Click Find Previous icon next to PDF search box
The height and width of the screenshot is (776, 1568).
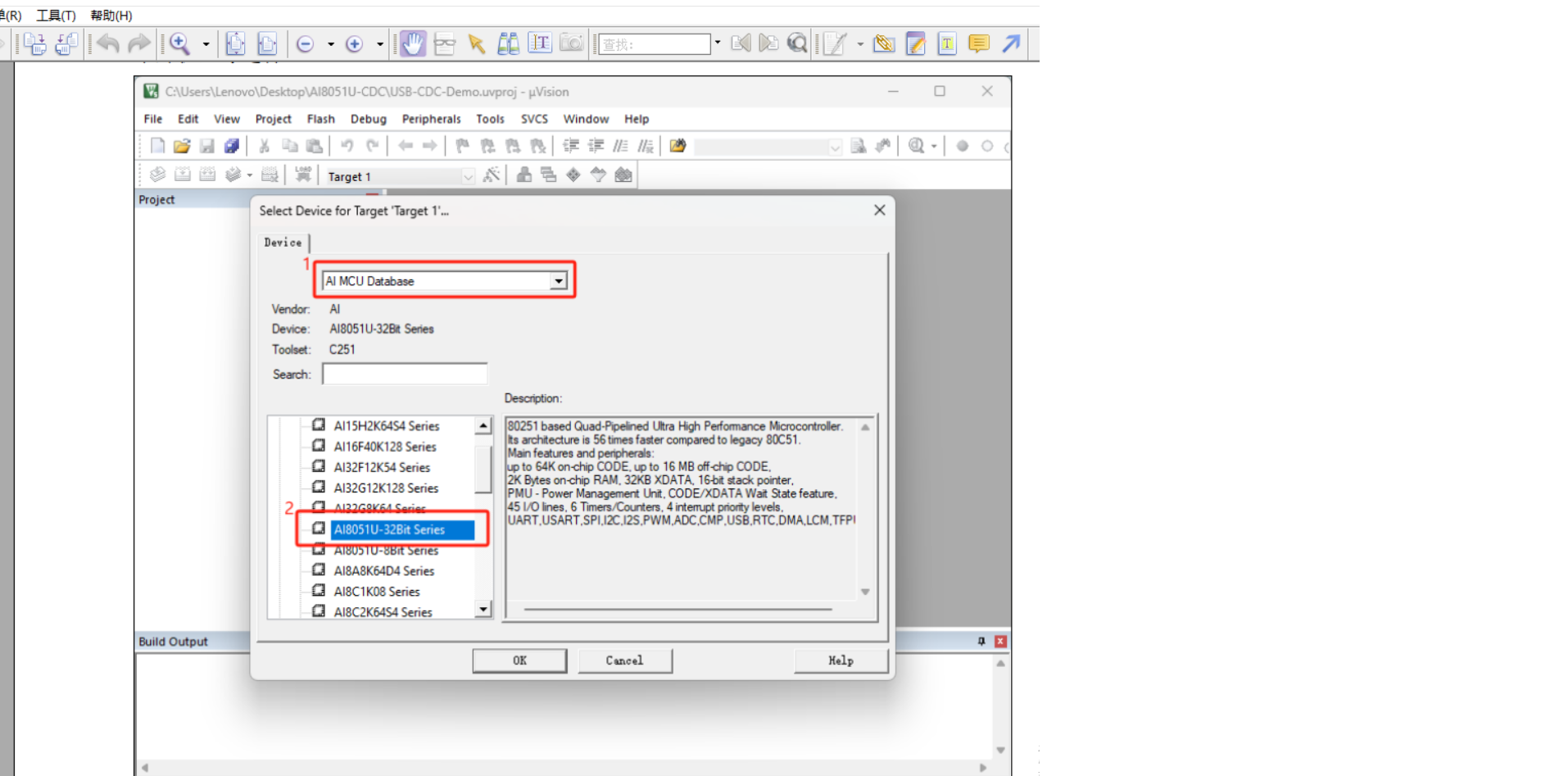click(741, 43)
